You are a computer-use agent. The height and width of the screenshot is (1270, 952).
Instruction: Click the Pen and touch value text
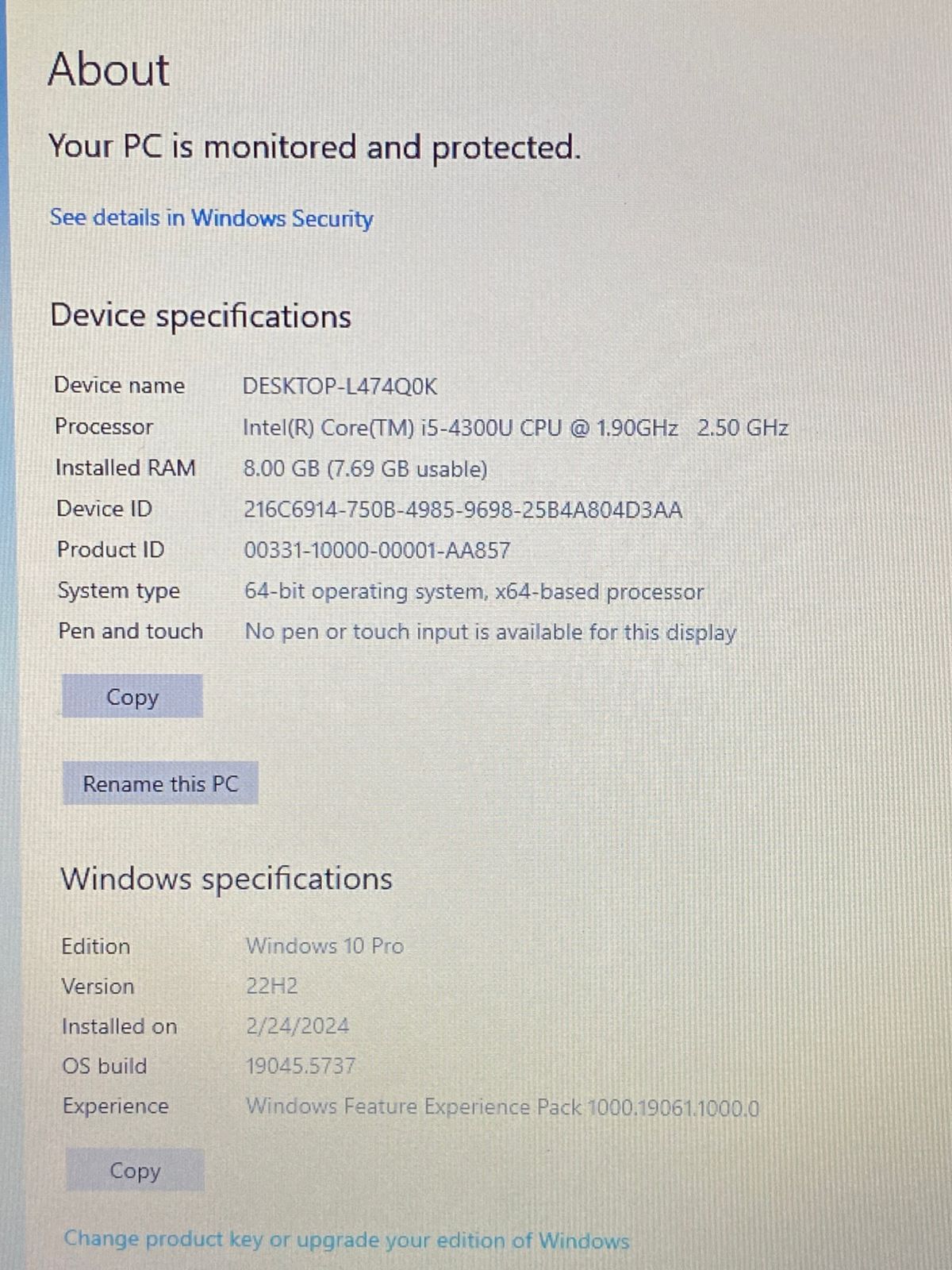490,632
